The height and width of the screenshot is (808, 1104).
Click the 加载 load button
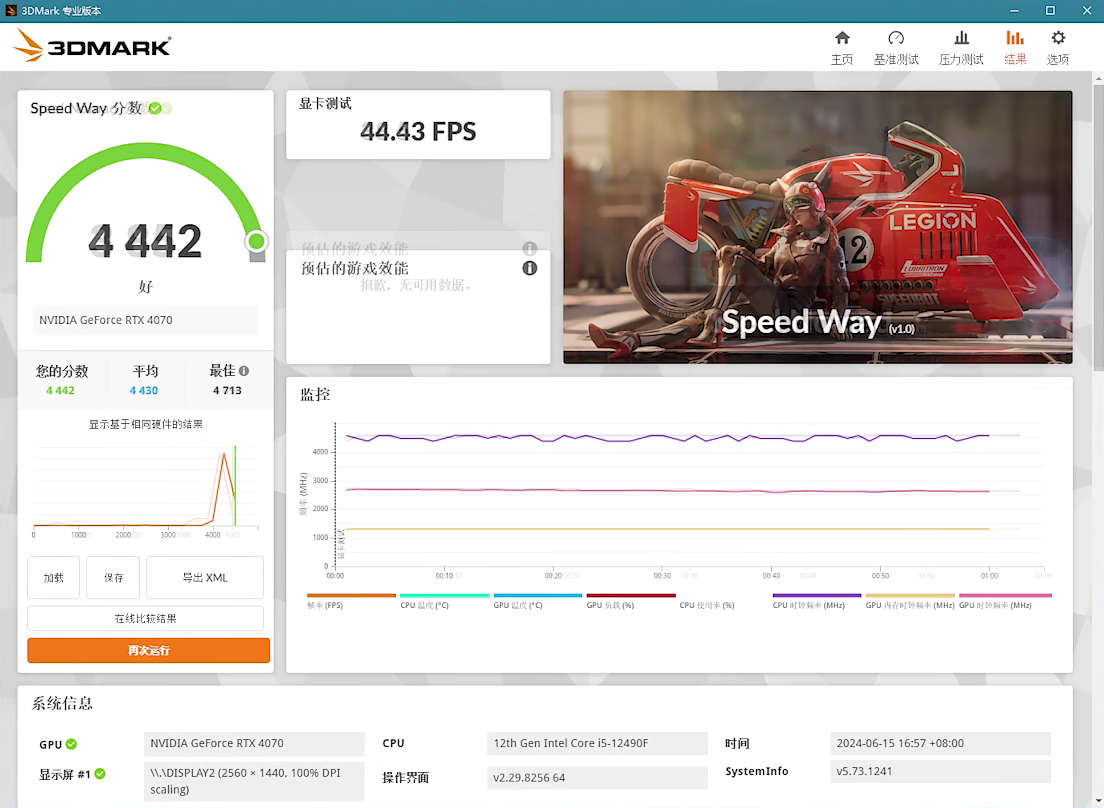pyautogui.click(x=53, y=578)
